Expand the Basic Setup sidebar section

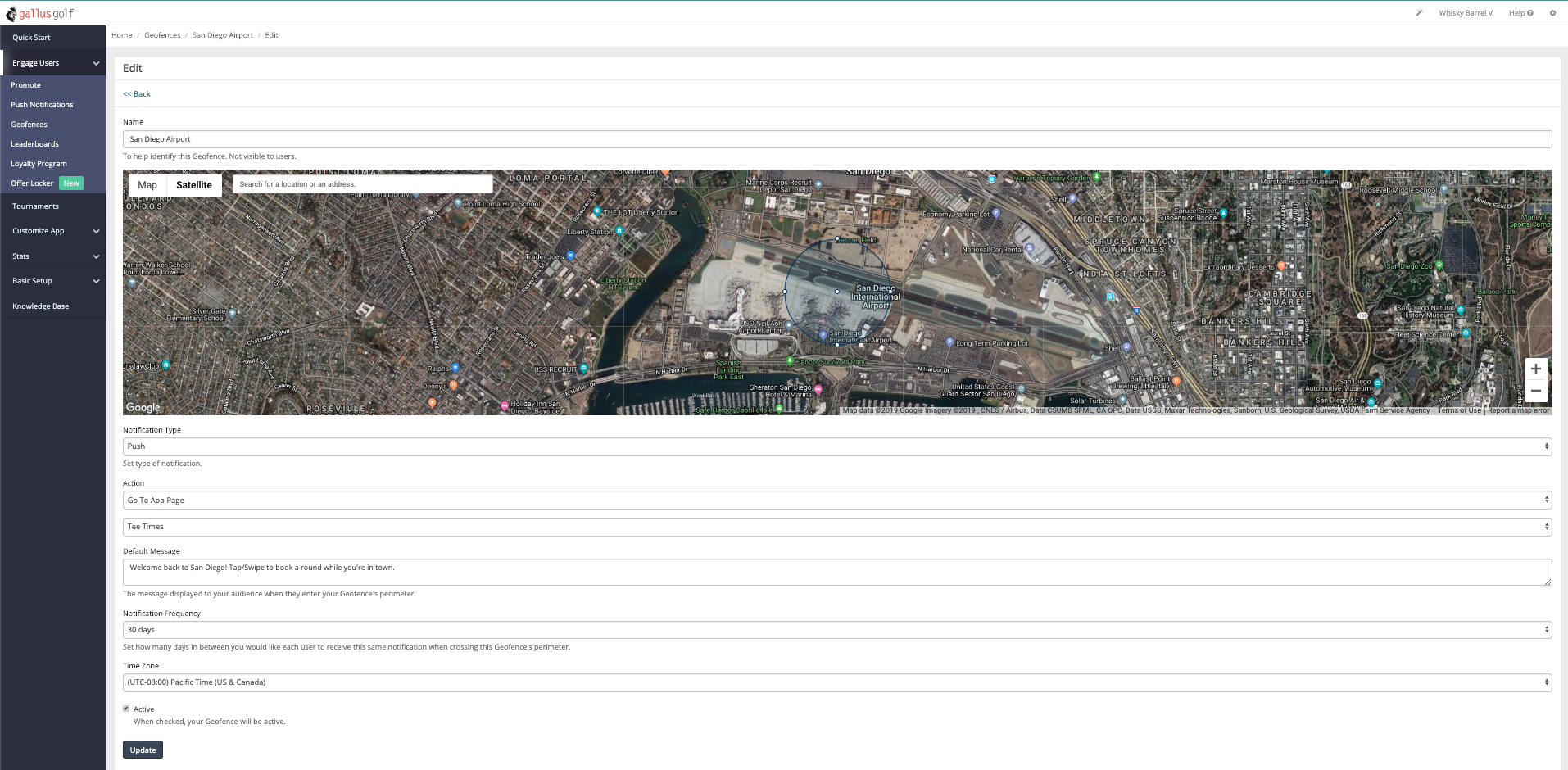(x=53, y=281)
